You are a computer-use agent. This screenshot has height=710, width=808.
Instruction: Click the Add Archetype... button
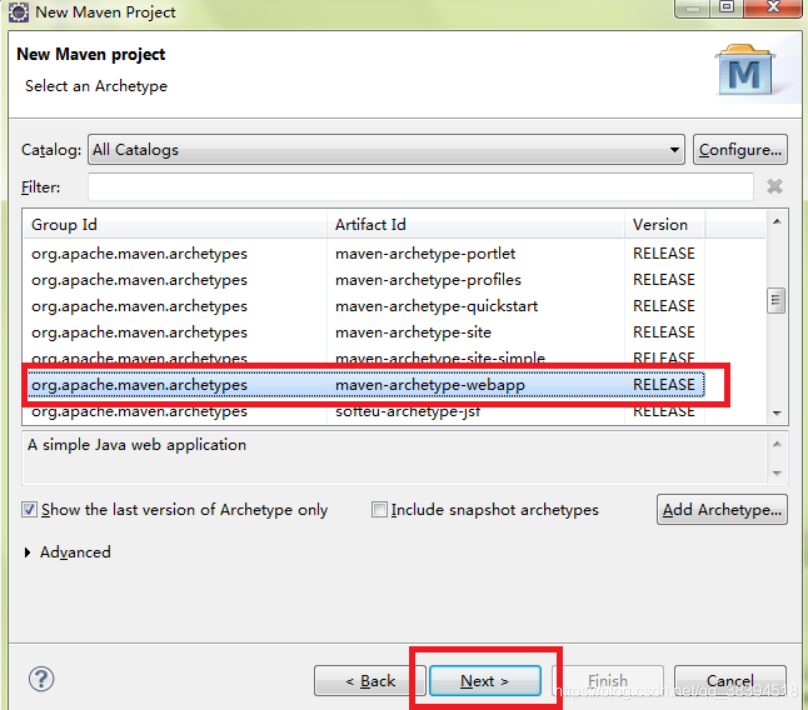[722, 510]
